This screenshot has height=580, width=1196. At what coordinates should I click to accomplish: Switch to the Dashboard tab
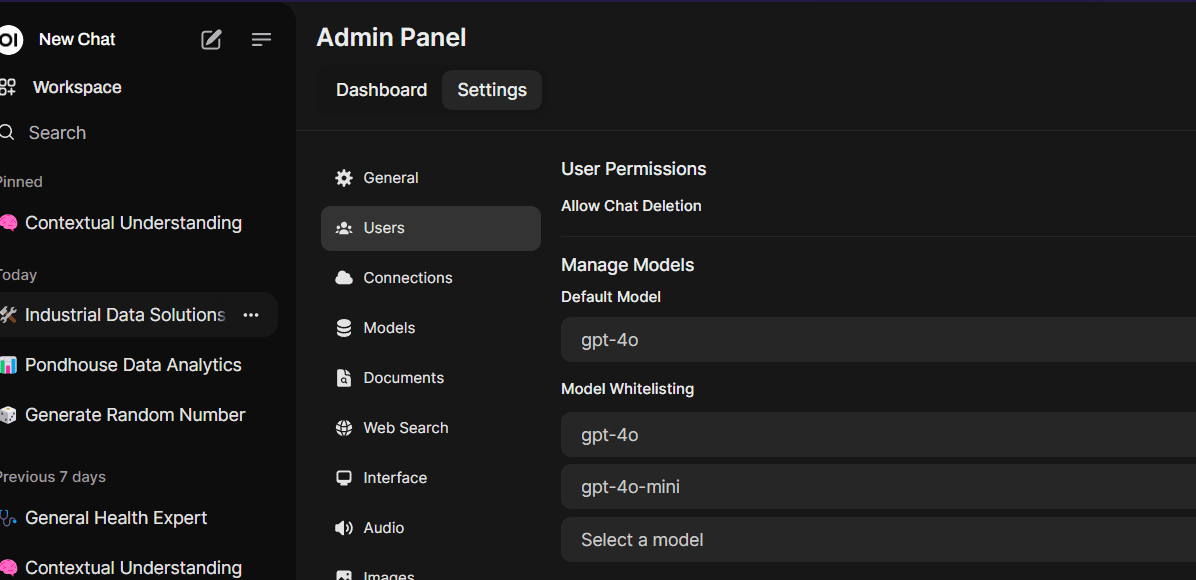(x=381, y=89)
